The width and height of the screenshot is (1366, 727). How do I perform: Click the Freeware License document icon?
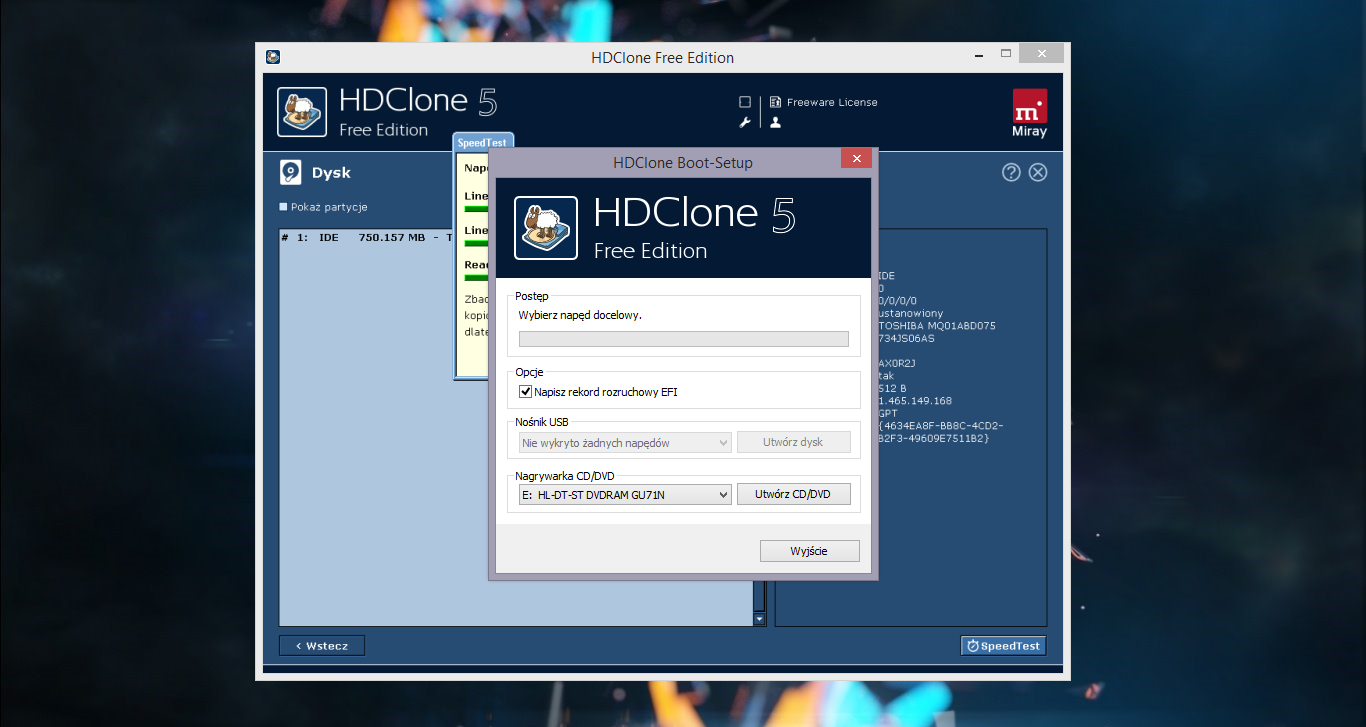775,102
